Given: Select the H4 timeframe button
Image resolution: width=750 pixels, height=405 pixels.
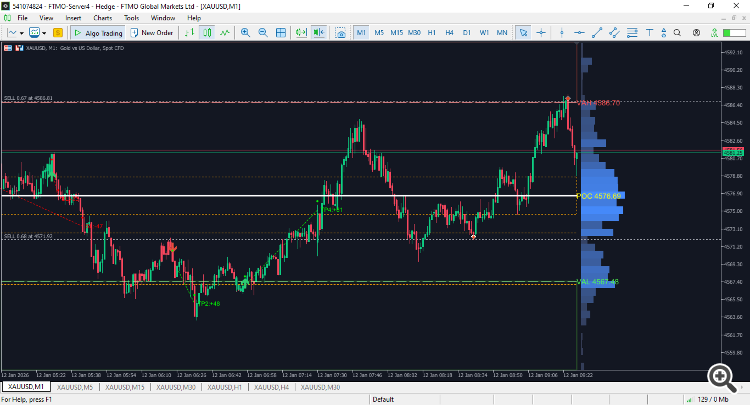Looking at the screenshot, I should [x=449, y=33].
